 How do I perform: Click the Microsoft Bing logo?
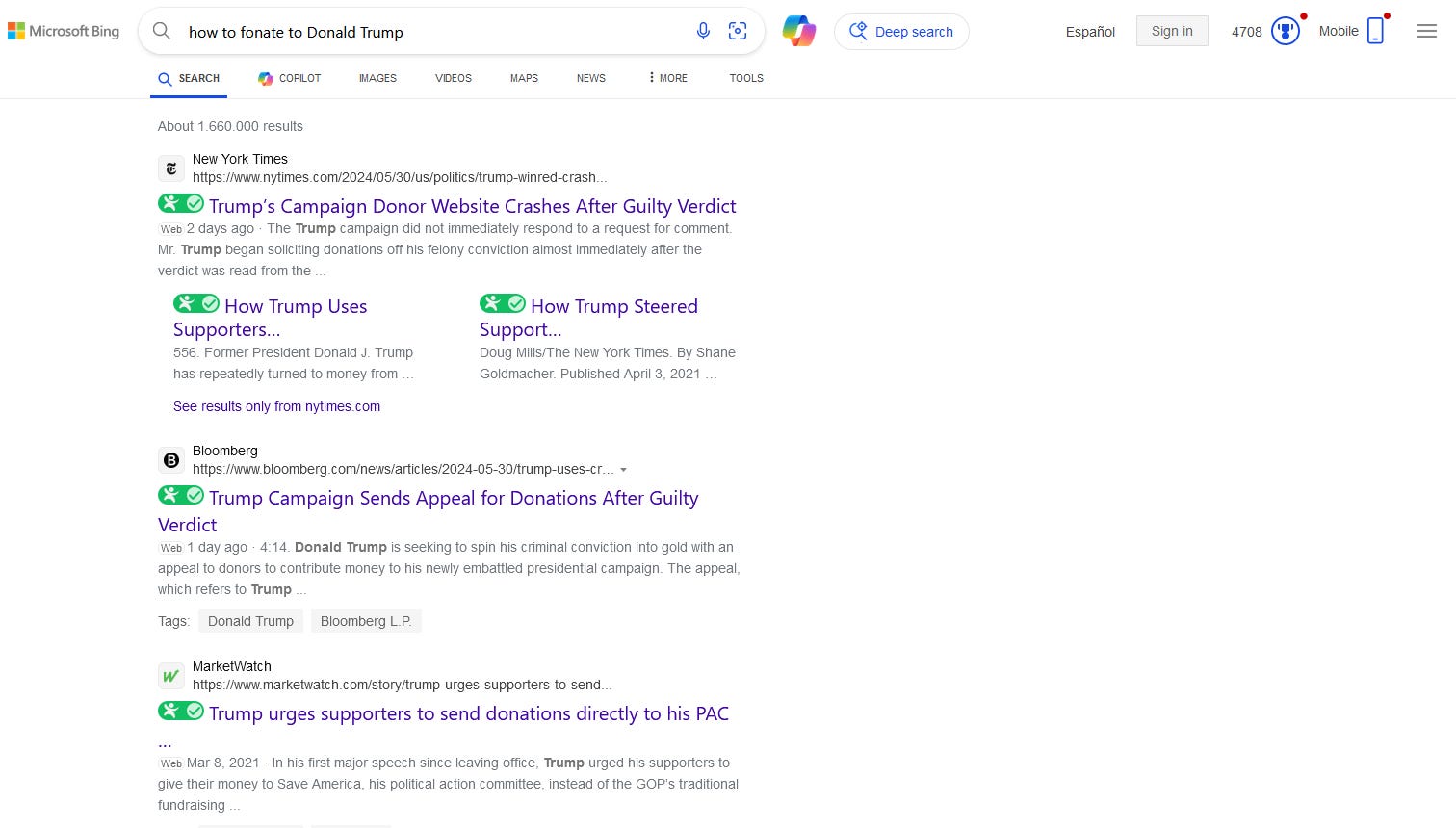tap(64, 31)
